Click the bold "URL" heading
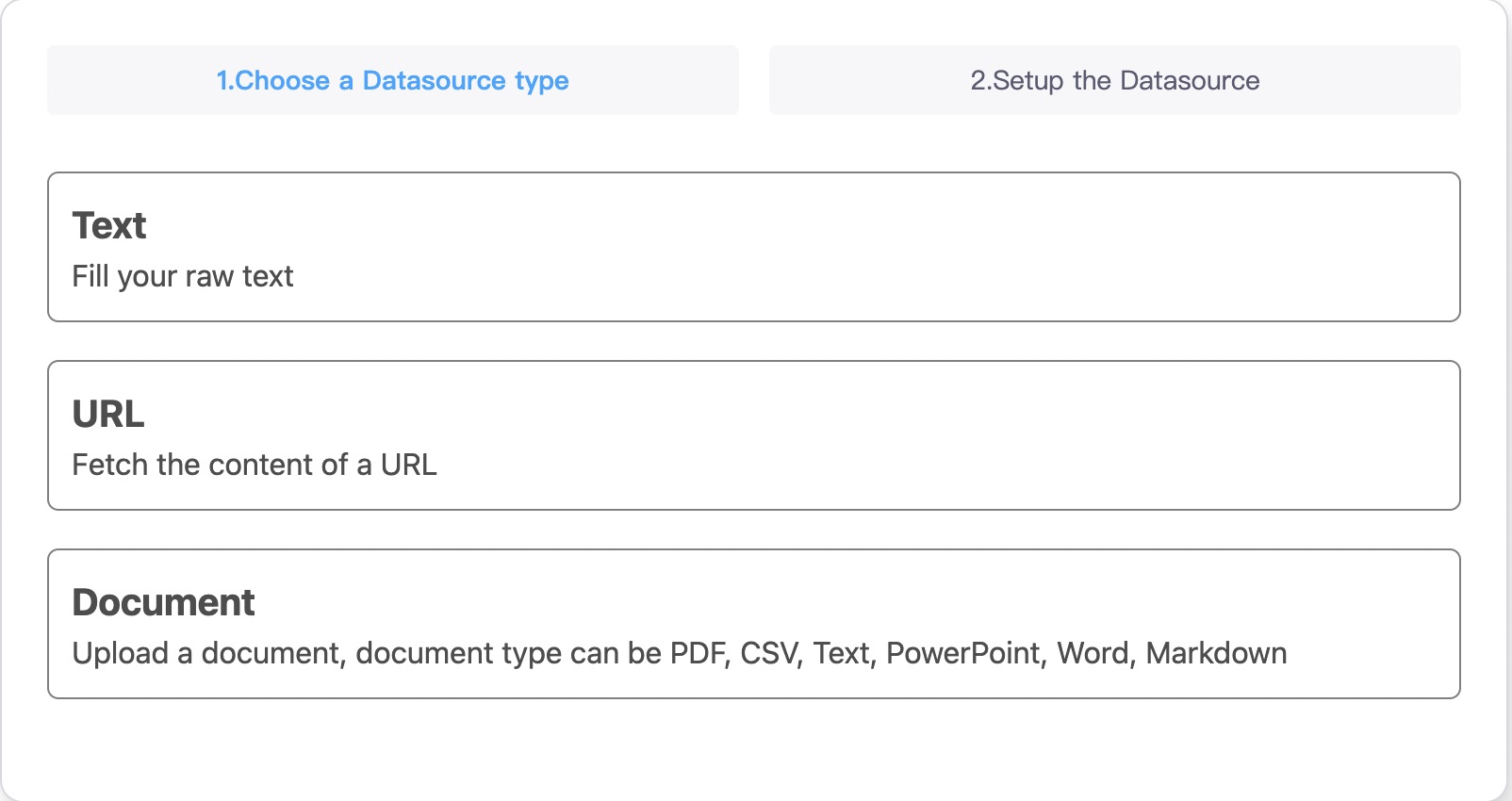The height and width of the screenshot is (801, 1512). (x=108, y=415)
